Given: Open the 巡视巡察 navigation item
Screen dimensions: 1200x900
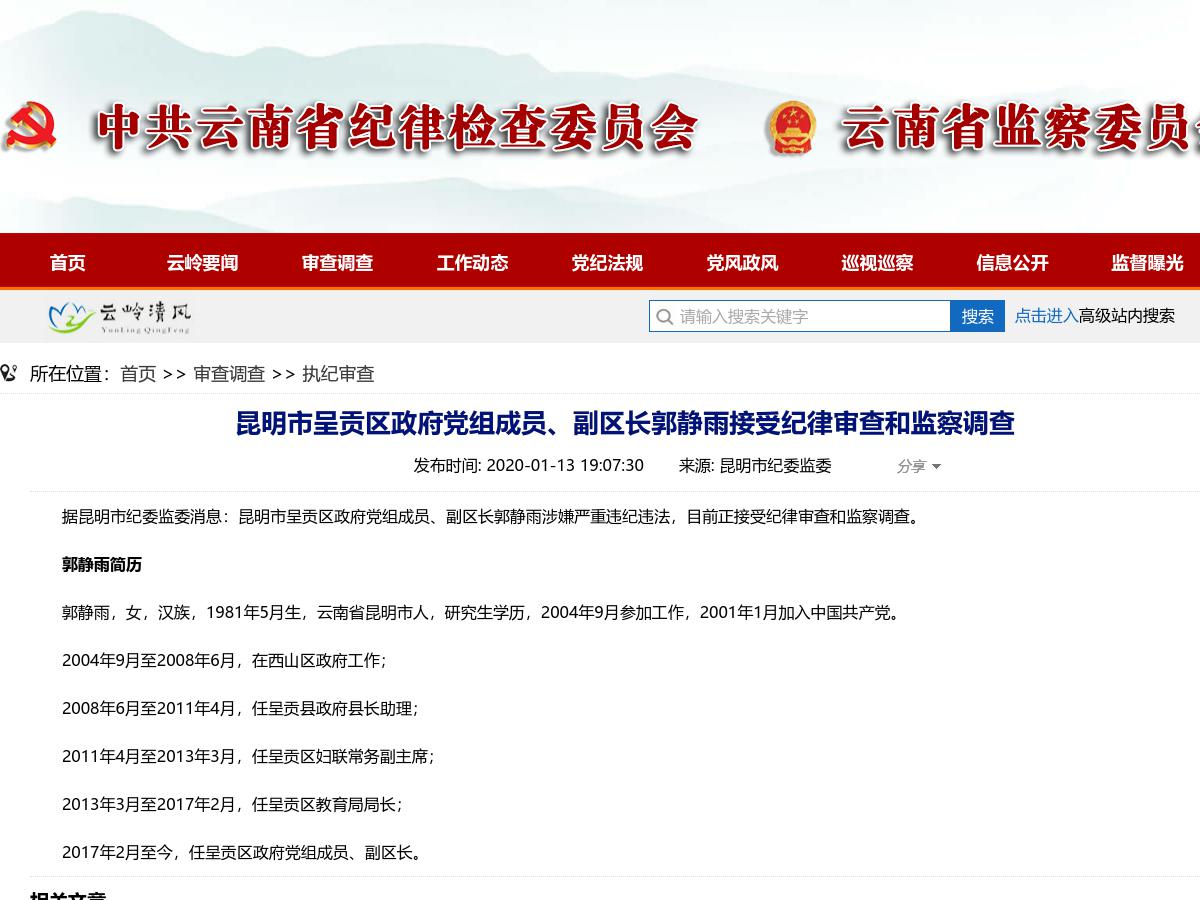Looking at the screenshot, I should point(877,263).
